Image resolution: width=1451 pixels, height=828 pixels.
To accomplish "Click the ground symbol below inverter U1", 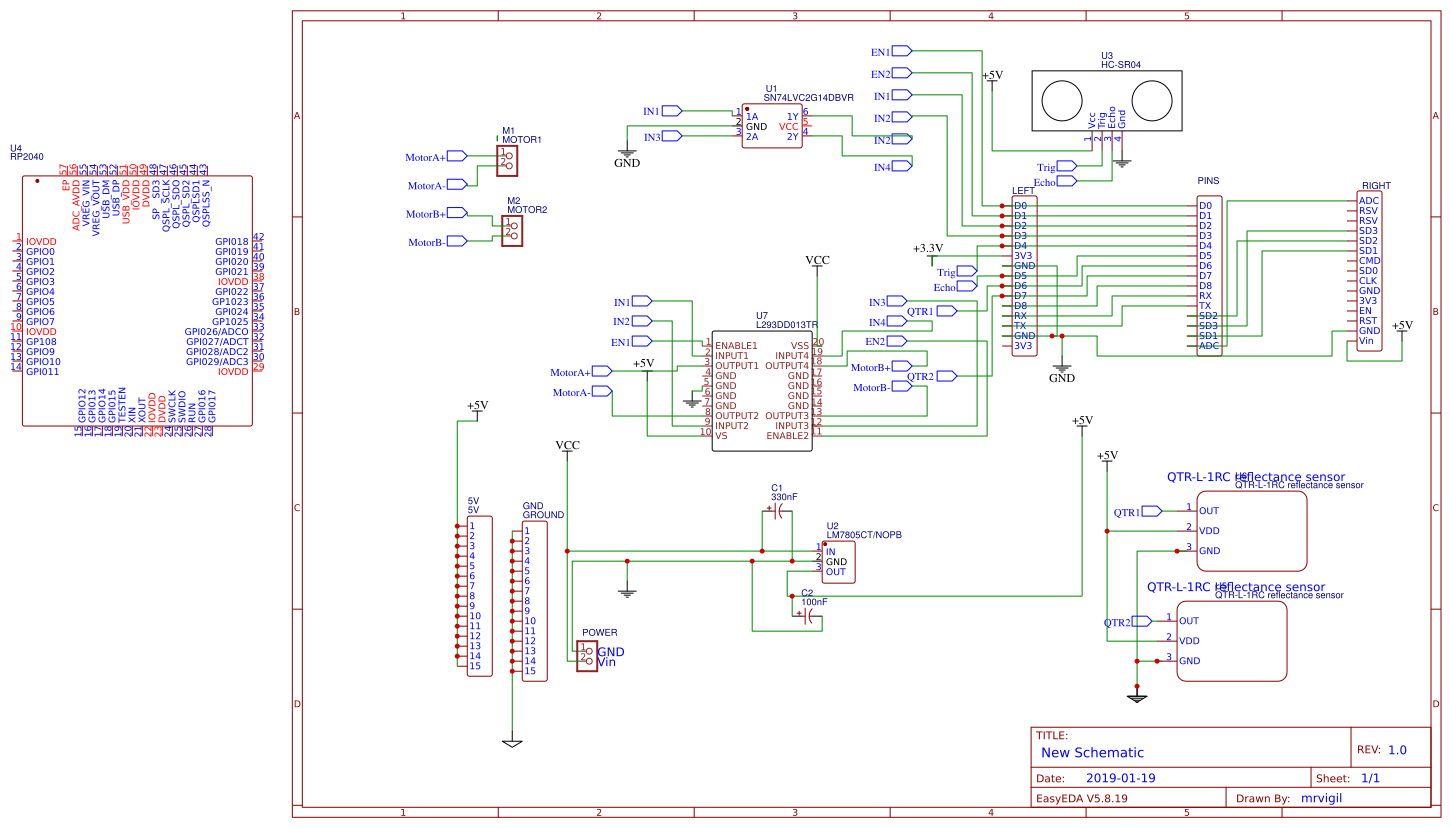I will (x=627, y=152).
